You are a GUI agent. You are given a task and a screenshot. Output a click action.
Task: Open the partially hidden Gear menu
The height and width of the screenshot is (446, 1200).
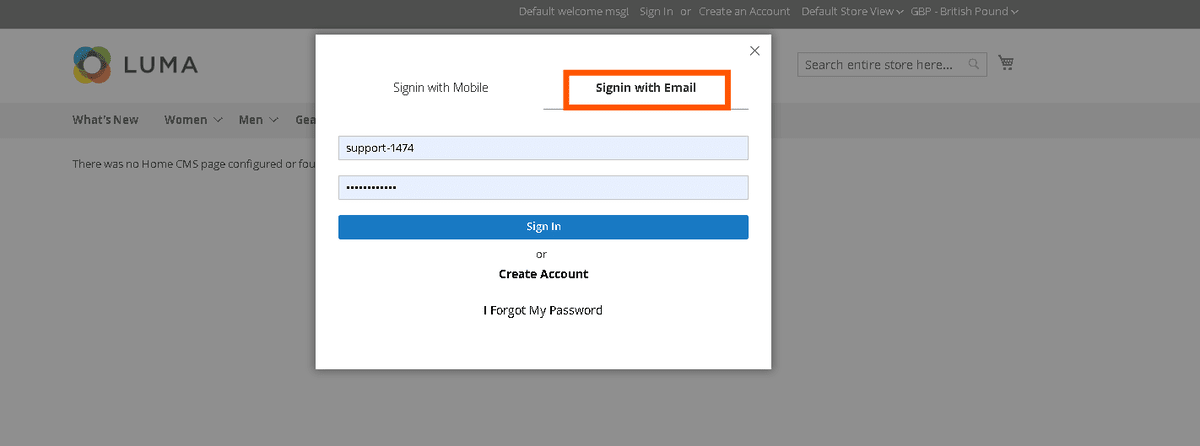pos(304,120)
